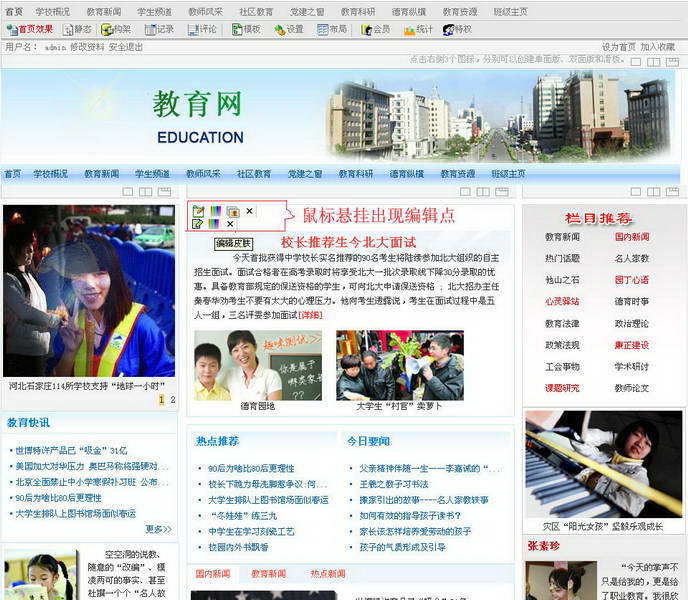Add tabbed panel above middle article column
The height and width of the screenshot is (600, 688).
(502, 192)
